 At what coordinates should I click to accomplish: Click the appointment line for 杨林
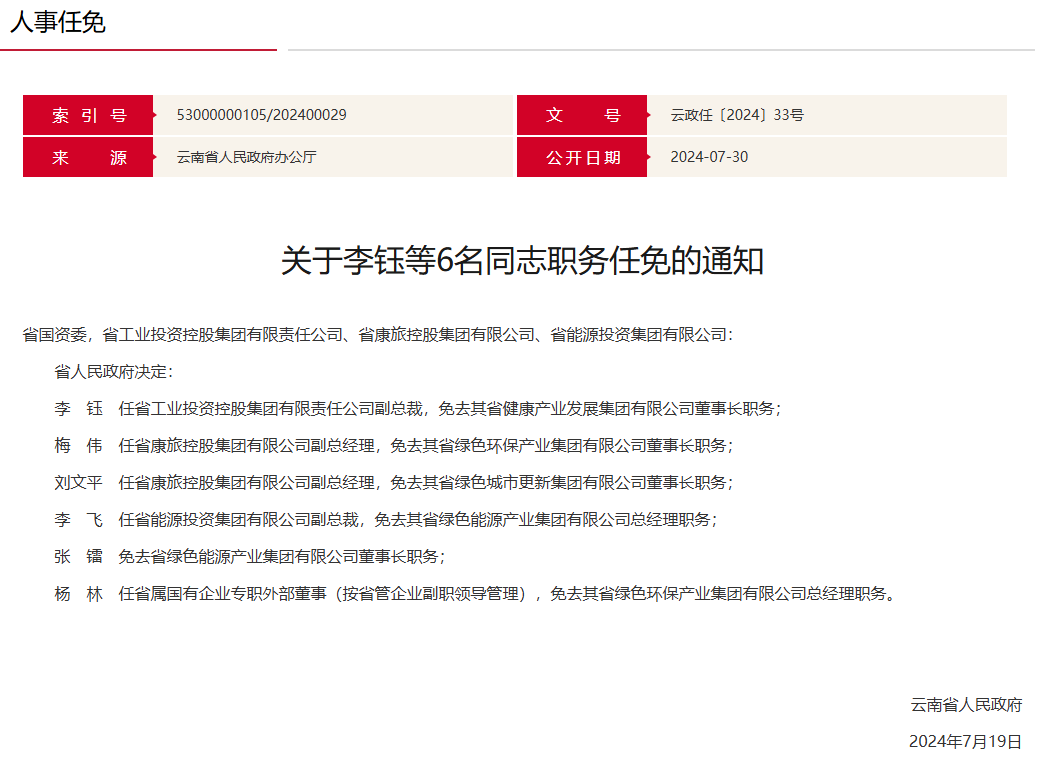click(x=474, y=594)
